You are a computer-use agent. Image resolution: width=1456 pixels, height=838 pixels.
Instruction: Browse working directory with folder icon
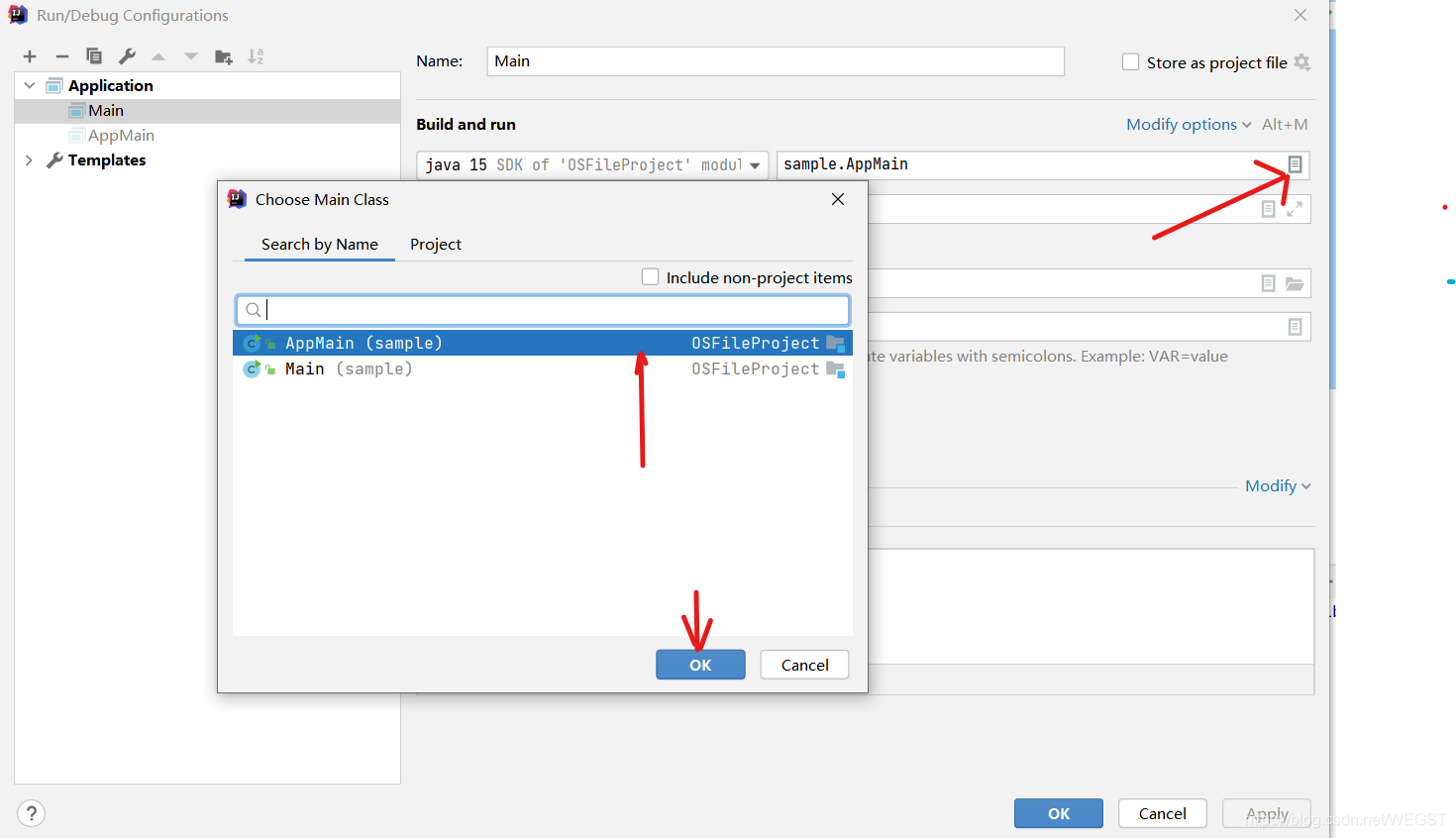pos(1295,282)
